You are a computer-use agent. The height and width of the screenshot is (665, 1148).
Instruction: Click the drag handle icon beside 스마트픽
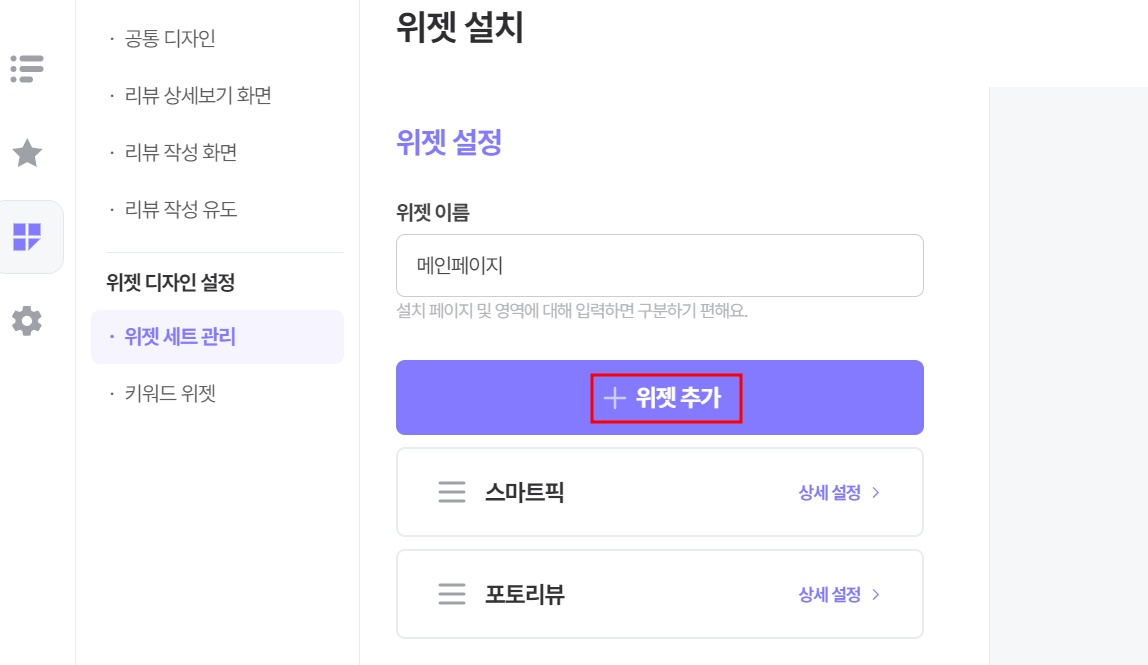pos(452,492)
